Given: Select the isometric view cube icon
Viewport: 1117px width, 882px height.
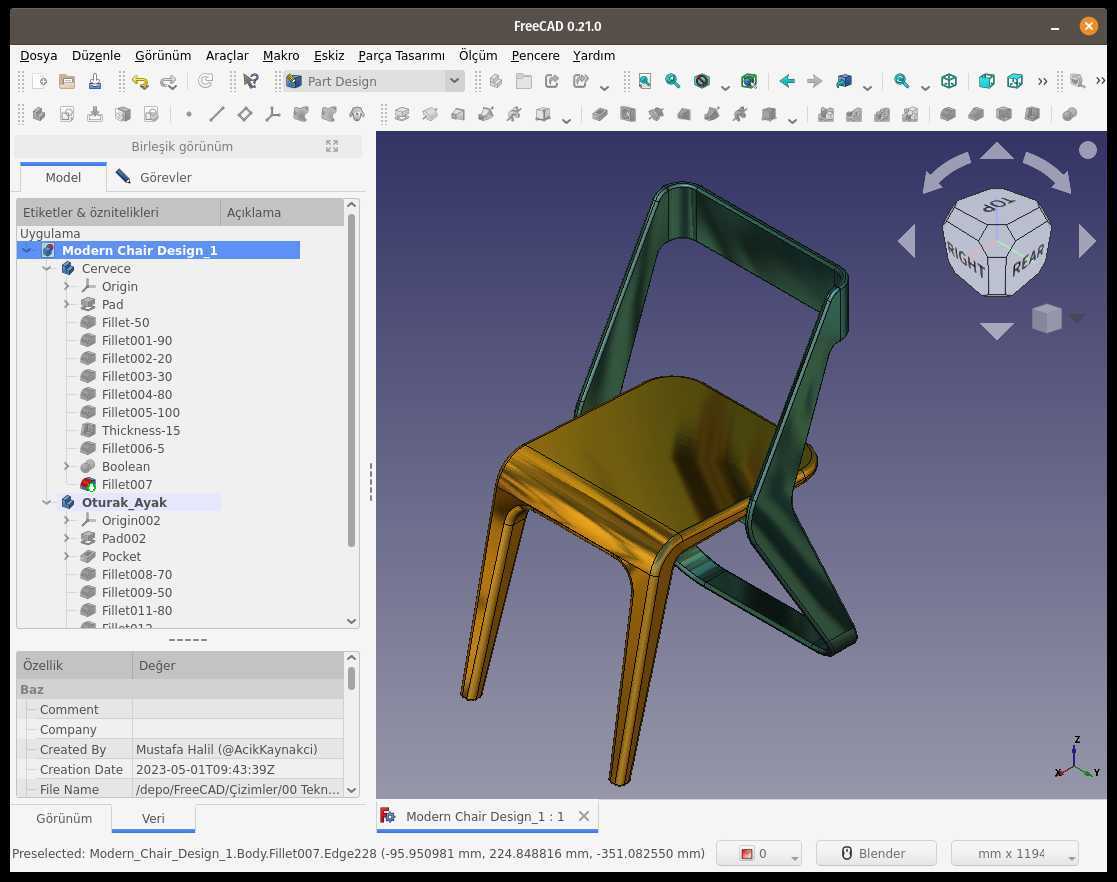Looking at the screenshot, I should coord(949,81).
